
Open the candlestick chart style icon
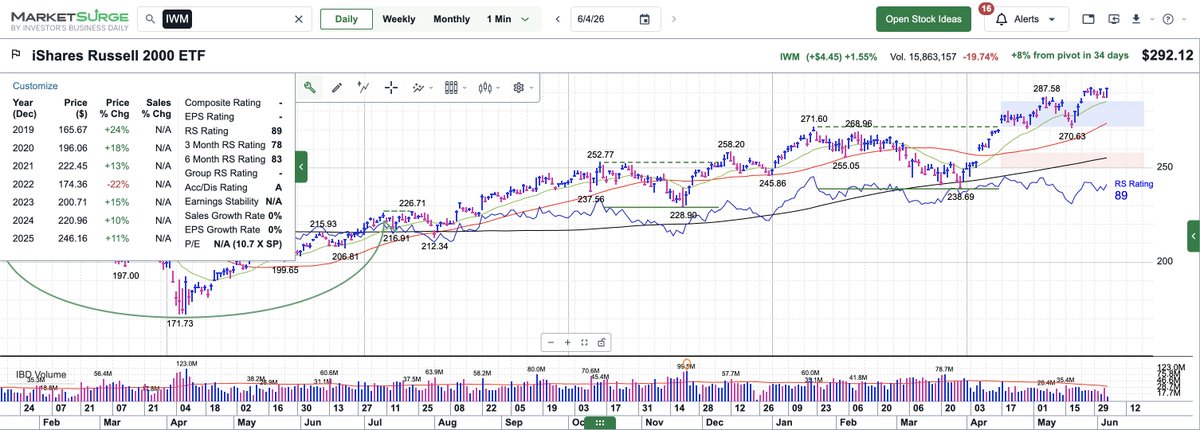(x=485, y=88)
